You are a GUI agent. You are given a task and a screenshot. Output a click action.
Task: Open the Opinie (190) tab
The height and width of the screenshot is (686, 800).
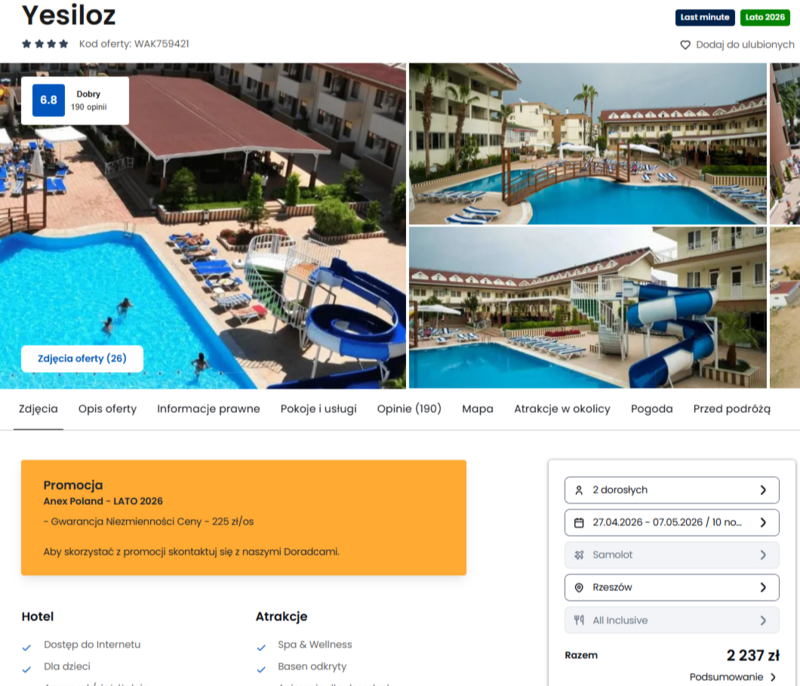click(x=409, y=409)
